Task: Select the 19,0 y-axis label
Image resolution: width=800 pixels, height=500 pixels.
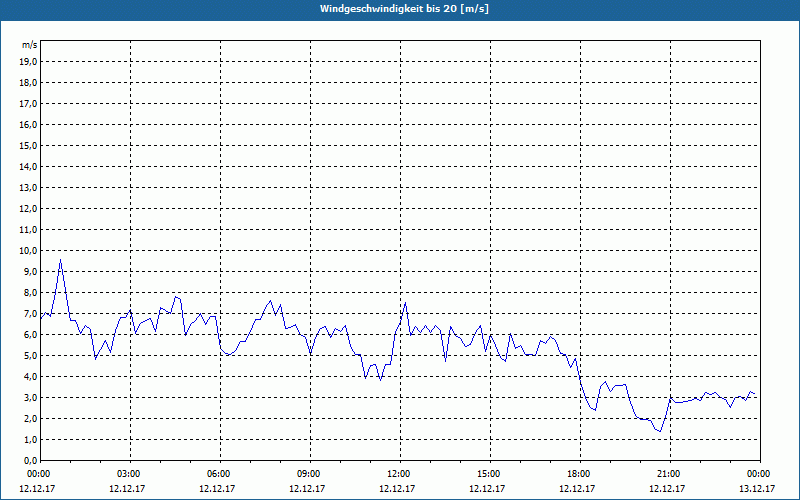Action: 28,62
